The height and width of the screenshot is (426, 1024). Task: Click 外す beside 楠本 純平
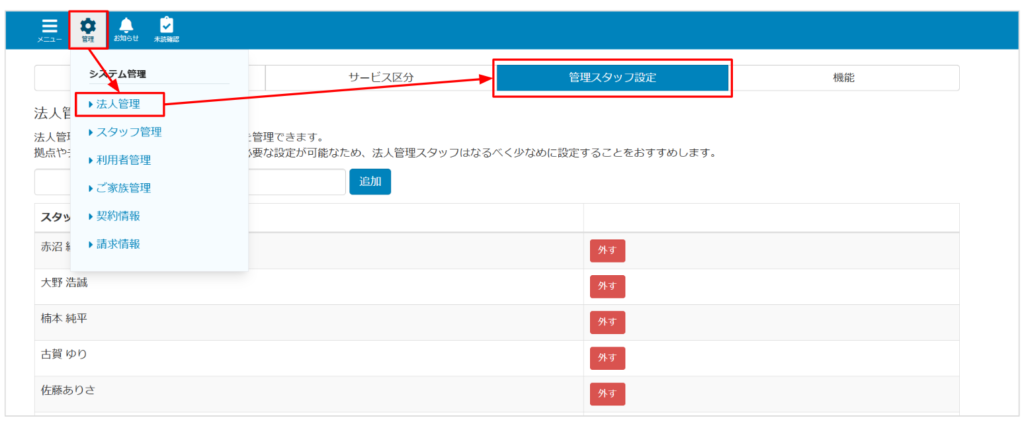[607, 322]
